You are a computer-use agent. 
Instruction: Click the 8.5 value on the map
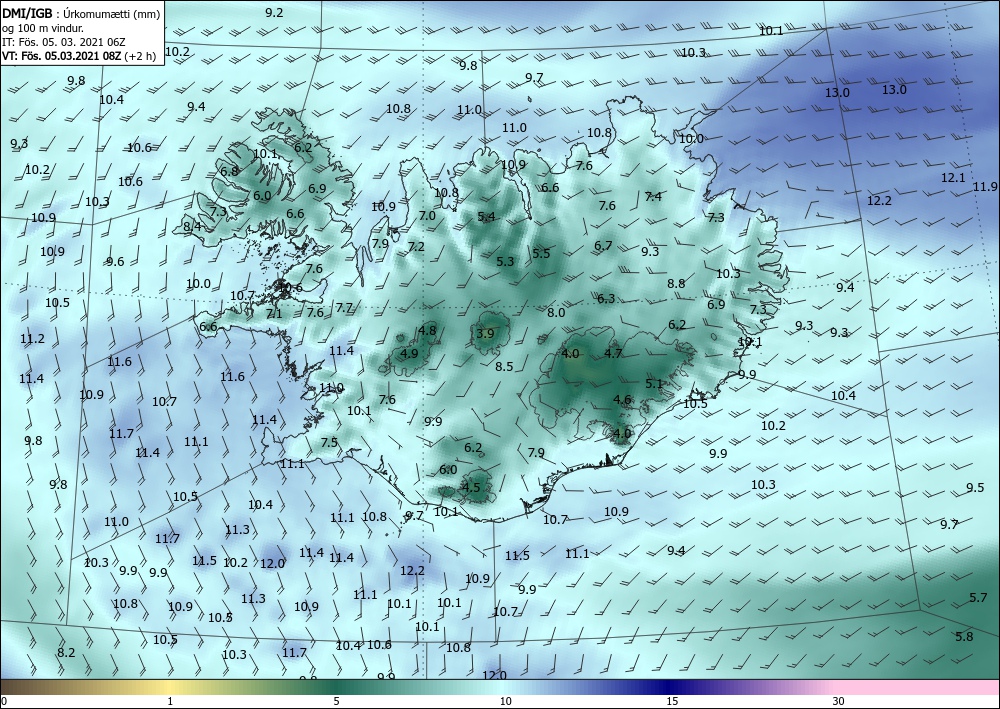click(x=504, y=367)
